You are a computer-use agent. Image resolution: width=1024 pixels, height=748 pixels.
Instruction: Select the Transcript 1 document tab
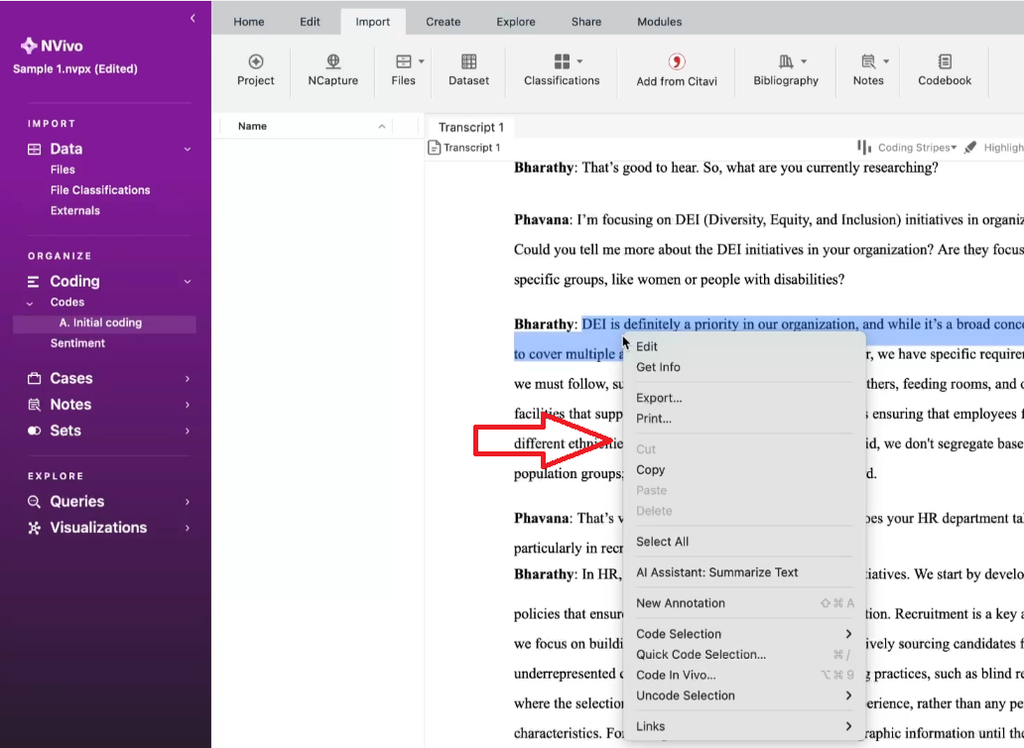pyautogui.click(x=471, y=127)
